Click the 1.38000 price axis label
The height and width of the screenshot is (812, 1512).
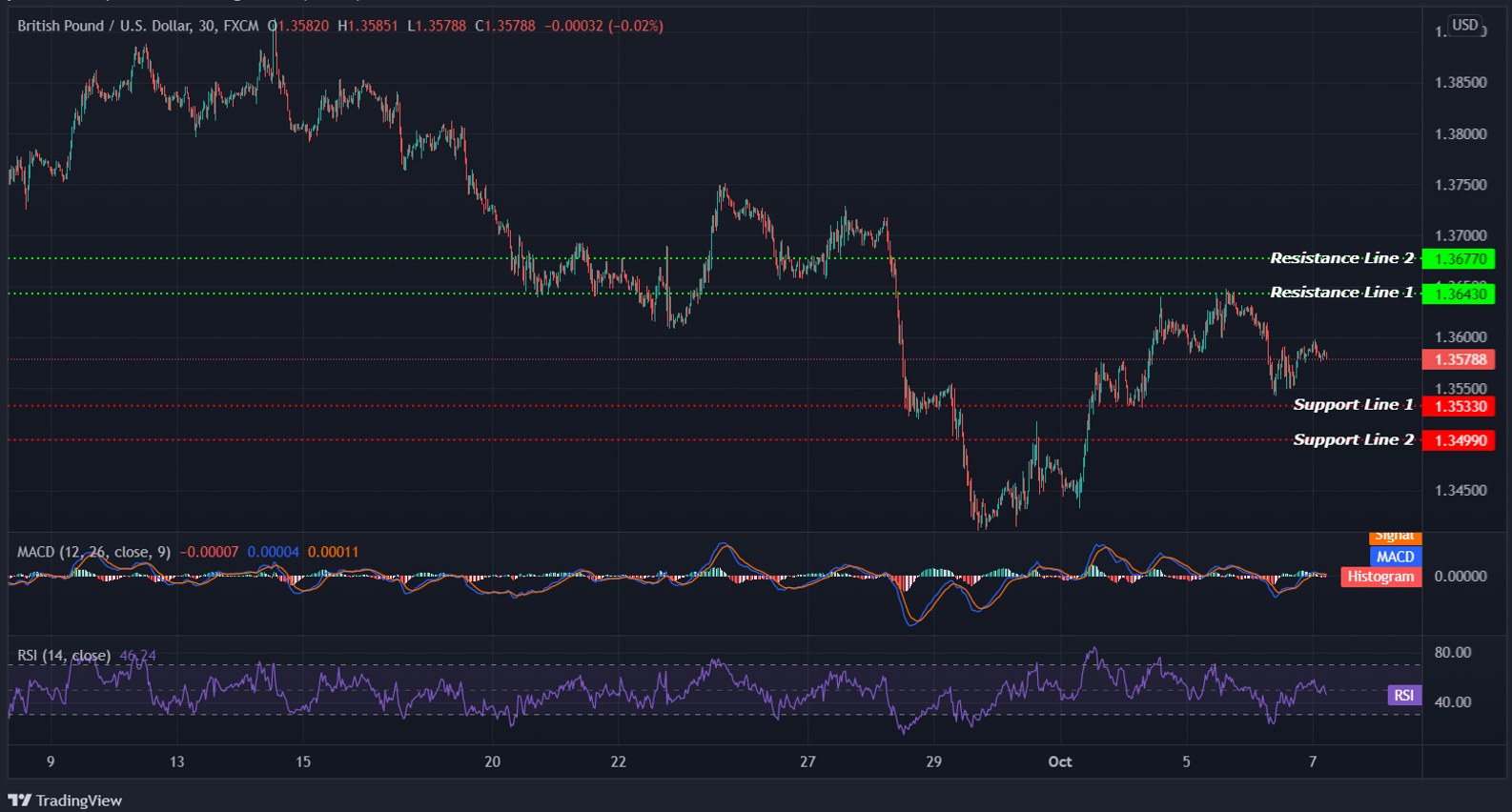[x=1461, y=134]
